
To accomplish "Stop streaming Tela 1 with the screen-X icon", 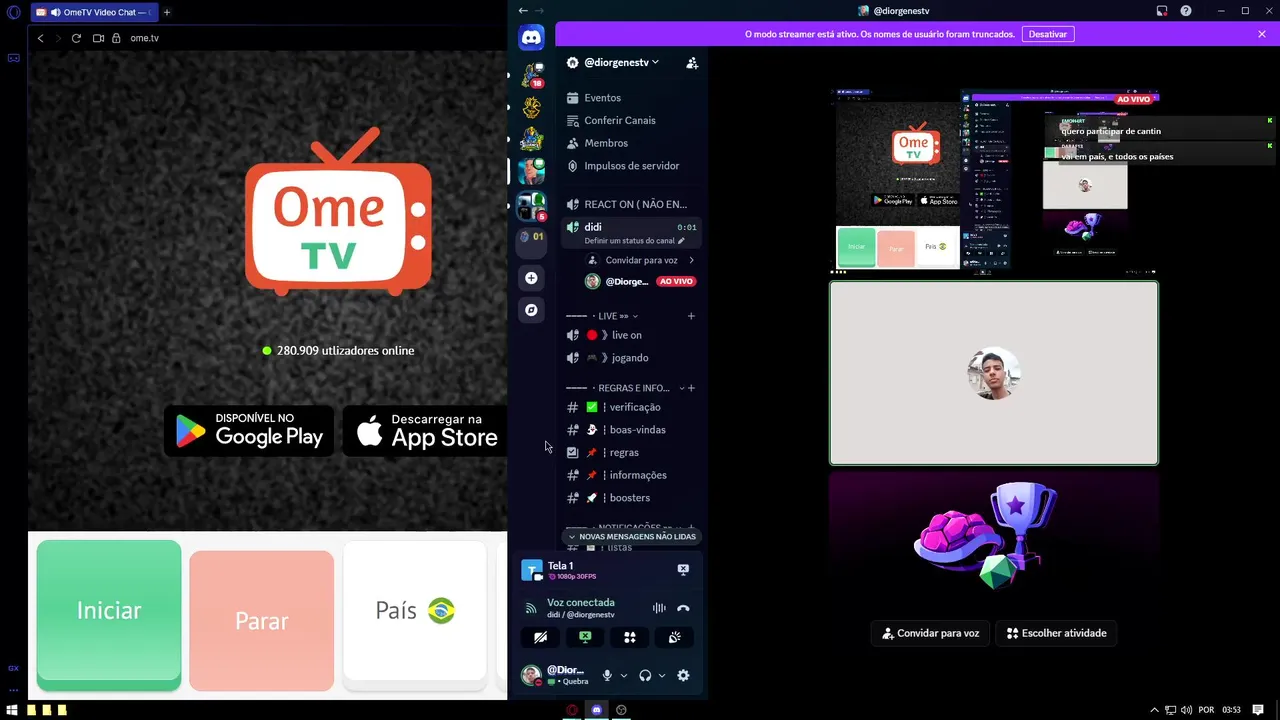I will coord(683,569).
